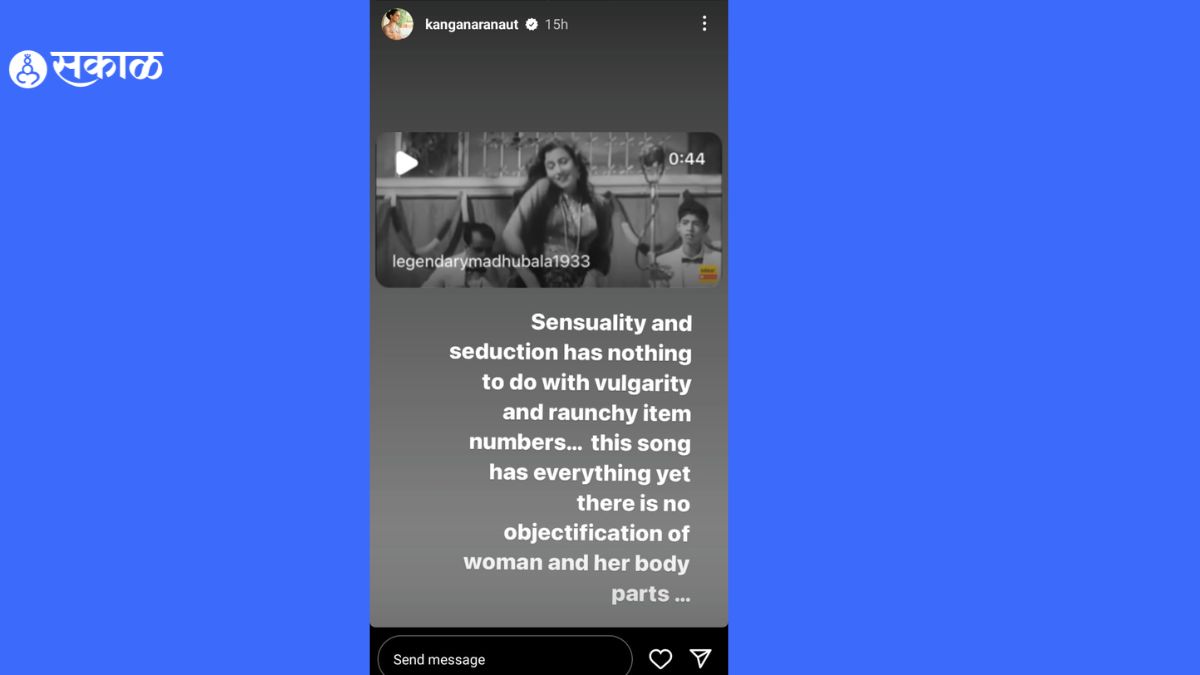Viewport: 1200px width, 675px height.
Task: Click the boy in the bow tie in the video
Action: (x=691, y=240)
